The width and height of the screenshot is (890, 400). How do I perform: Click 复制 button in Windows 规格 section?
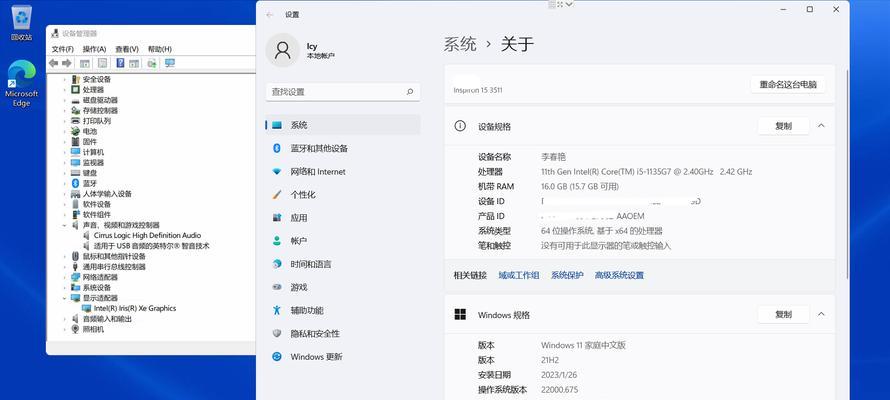783,314
